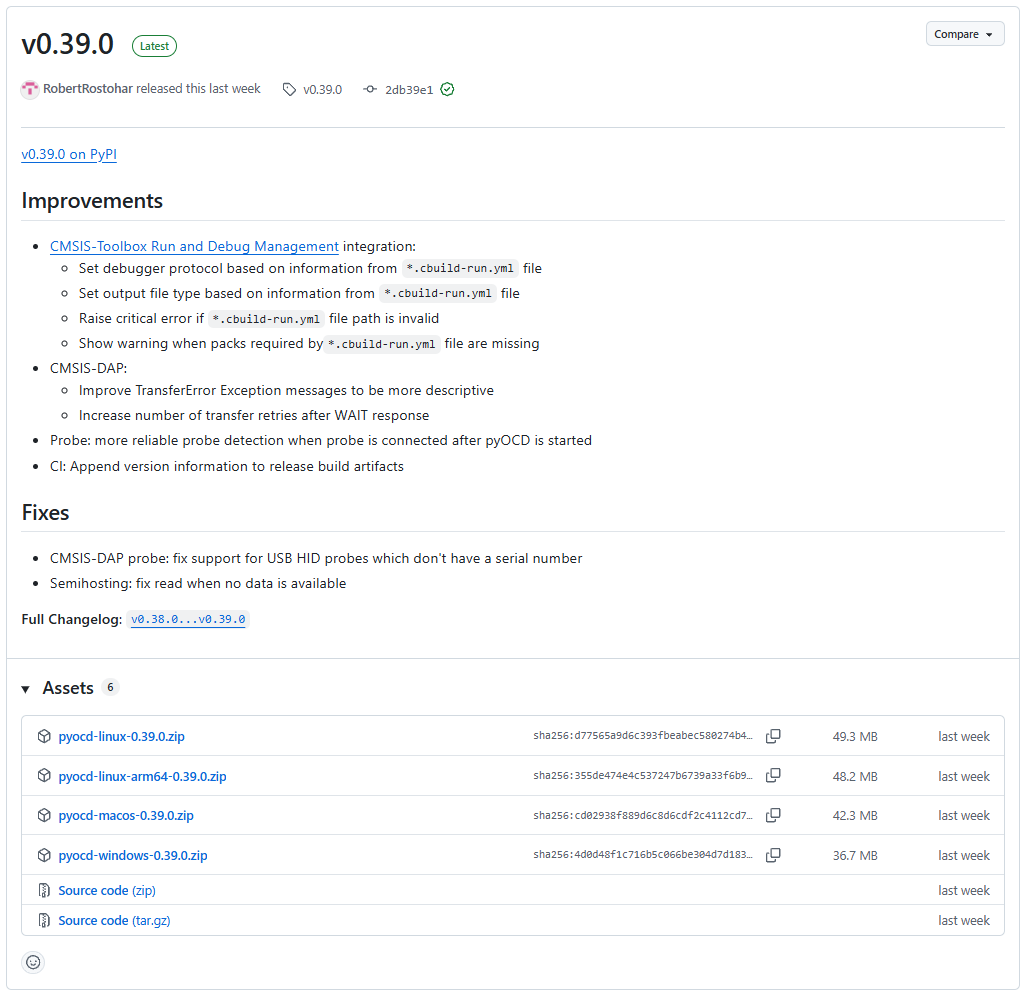Download Source code (tar.gz)
Image resolution: width=1029 pixels, height=1004 pixels.
point(114,921)
